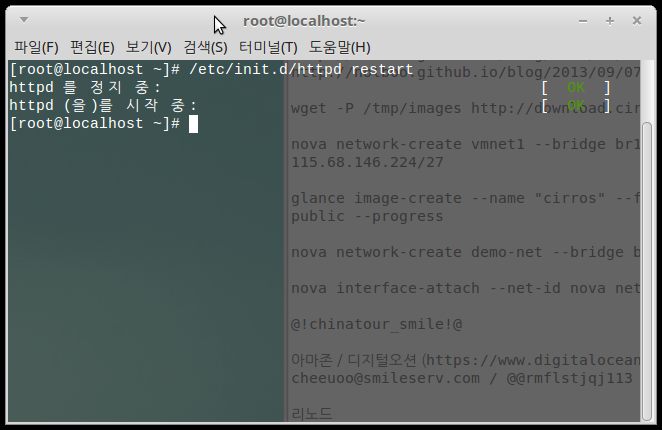
Task: Click the terminal vertical scrollbar thumb
Action: pos(647,271)
